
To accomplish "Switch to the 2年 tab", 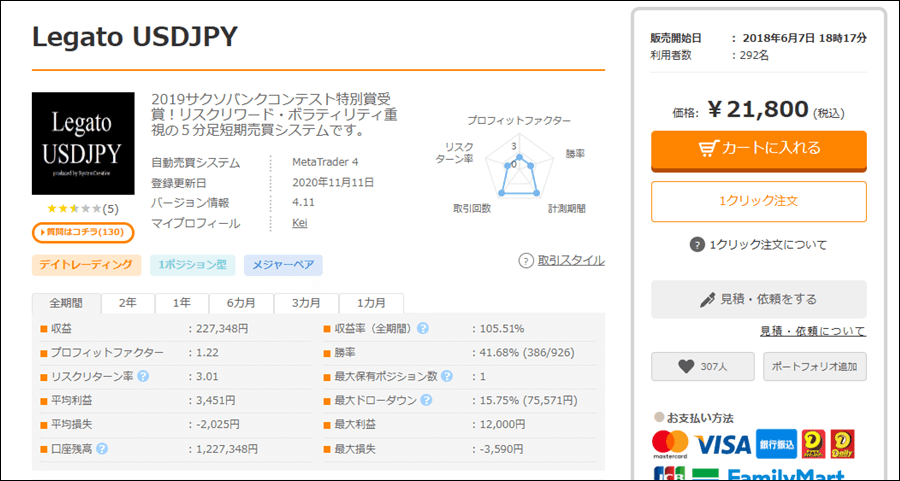I will pos(128,303).
